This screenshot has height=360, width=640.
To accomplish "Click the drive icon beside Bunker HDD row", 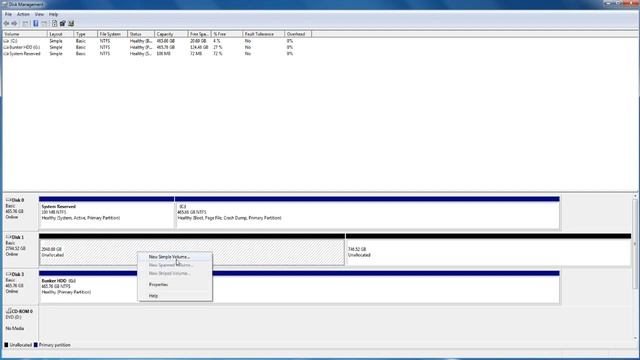I will (x=6, y=47).
